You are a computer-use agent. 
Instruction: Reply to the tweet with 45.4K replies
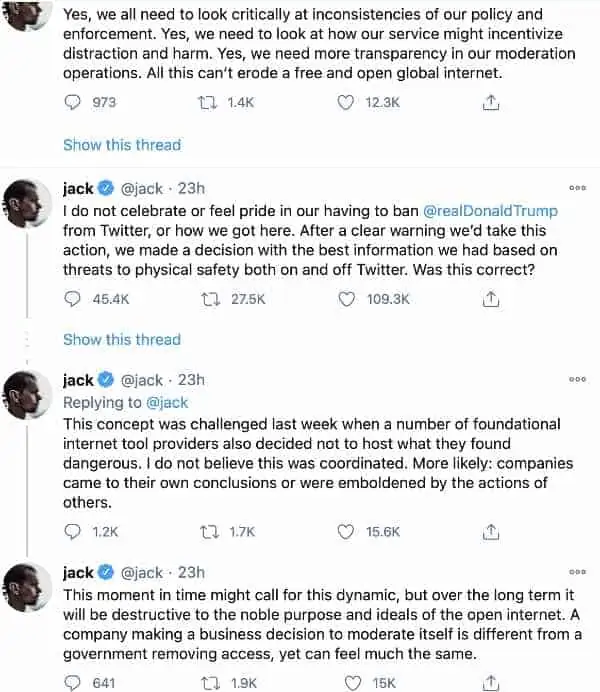[72, 299]
